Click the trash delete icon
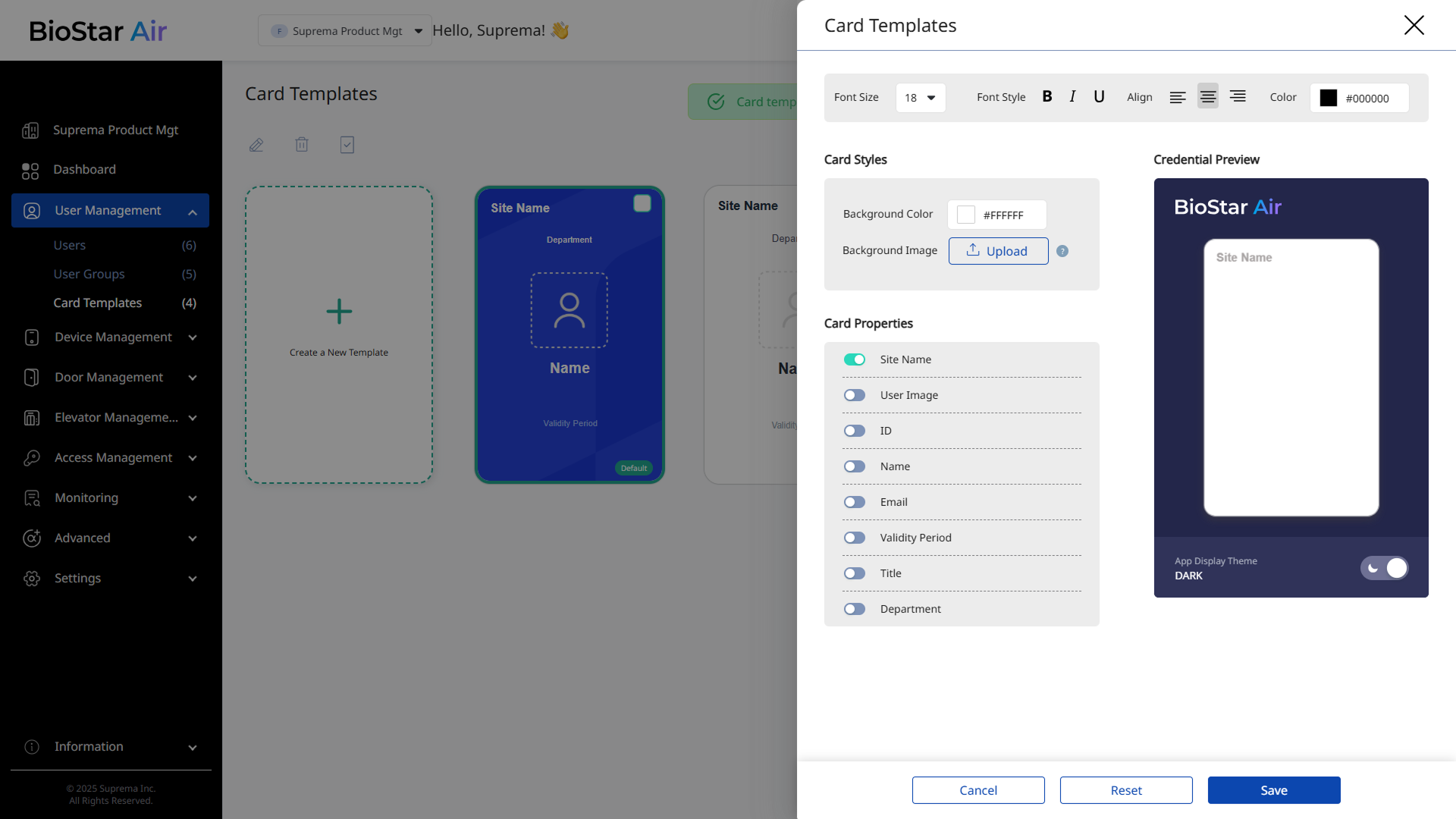1456x819 pixels. pos(302,144)
